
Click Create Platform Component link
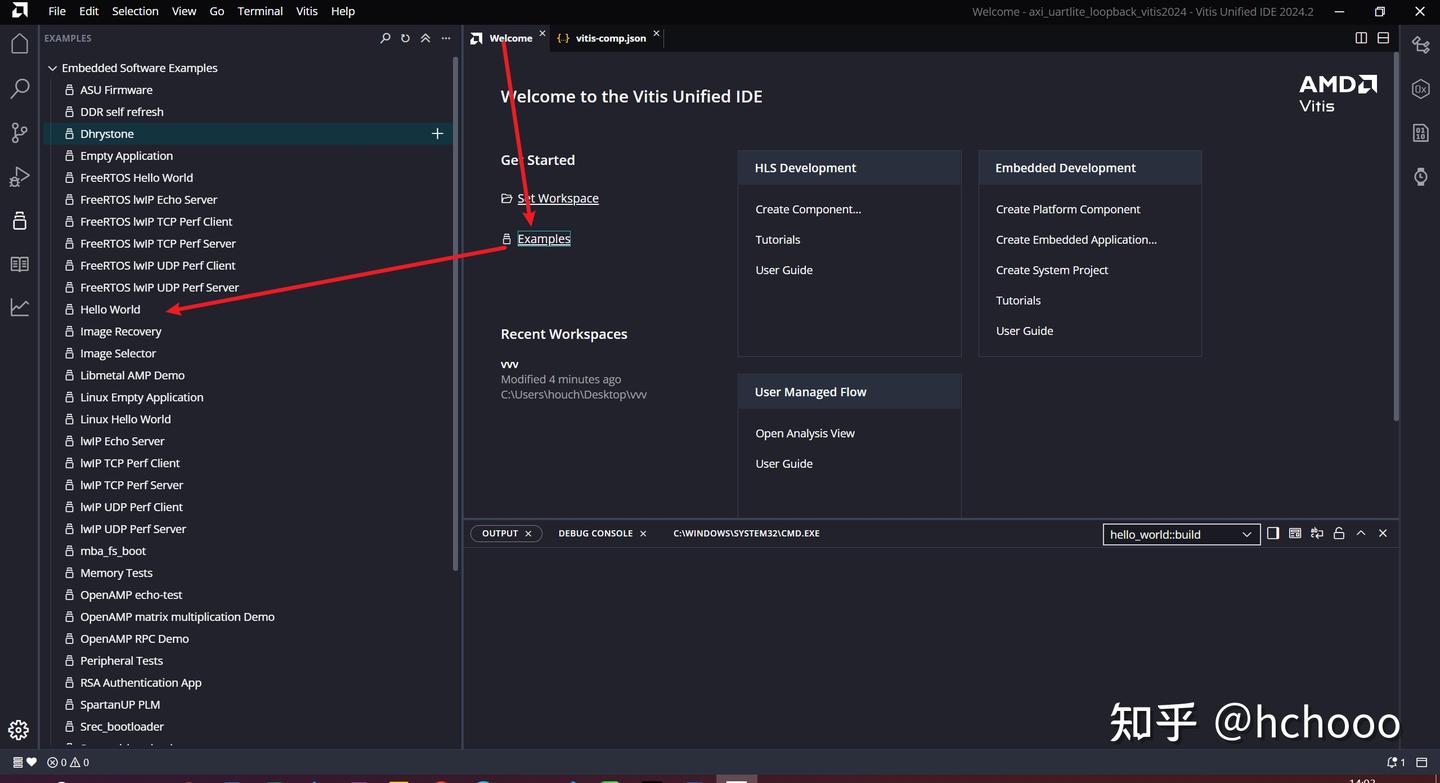tap(1068, 209)
